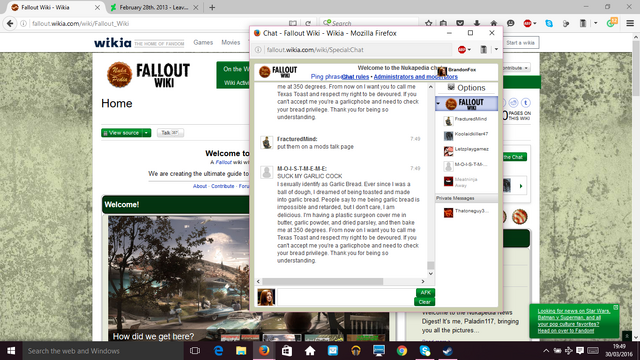Click the next arrow in chat avatars widget

521,186
